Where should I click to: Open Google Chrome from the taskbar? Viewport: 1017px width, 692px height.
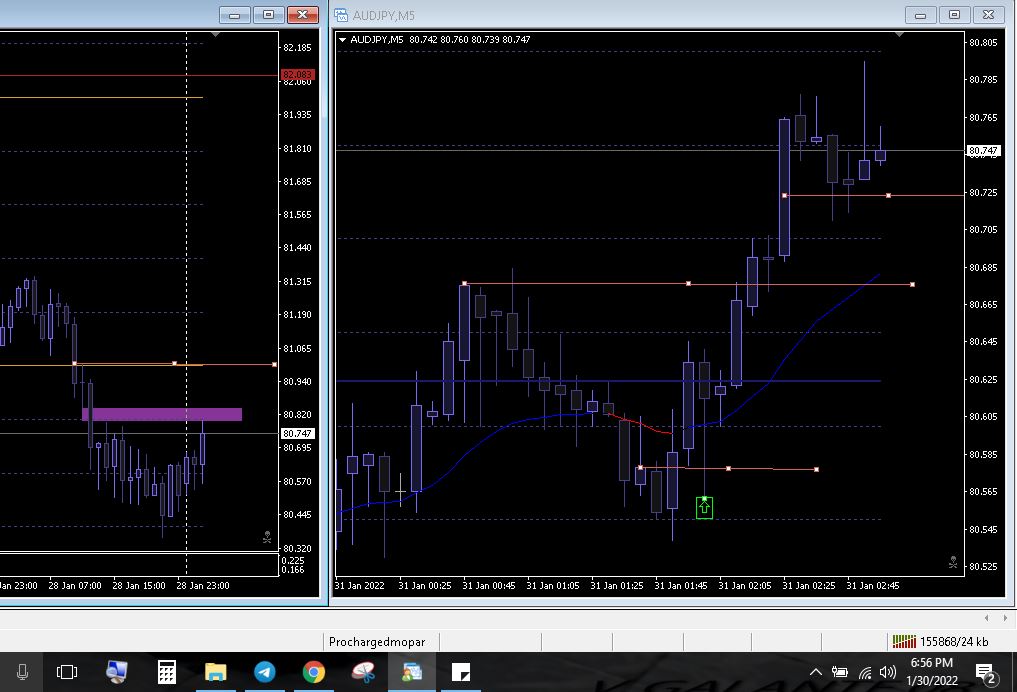click(314, 672)
